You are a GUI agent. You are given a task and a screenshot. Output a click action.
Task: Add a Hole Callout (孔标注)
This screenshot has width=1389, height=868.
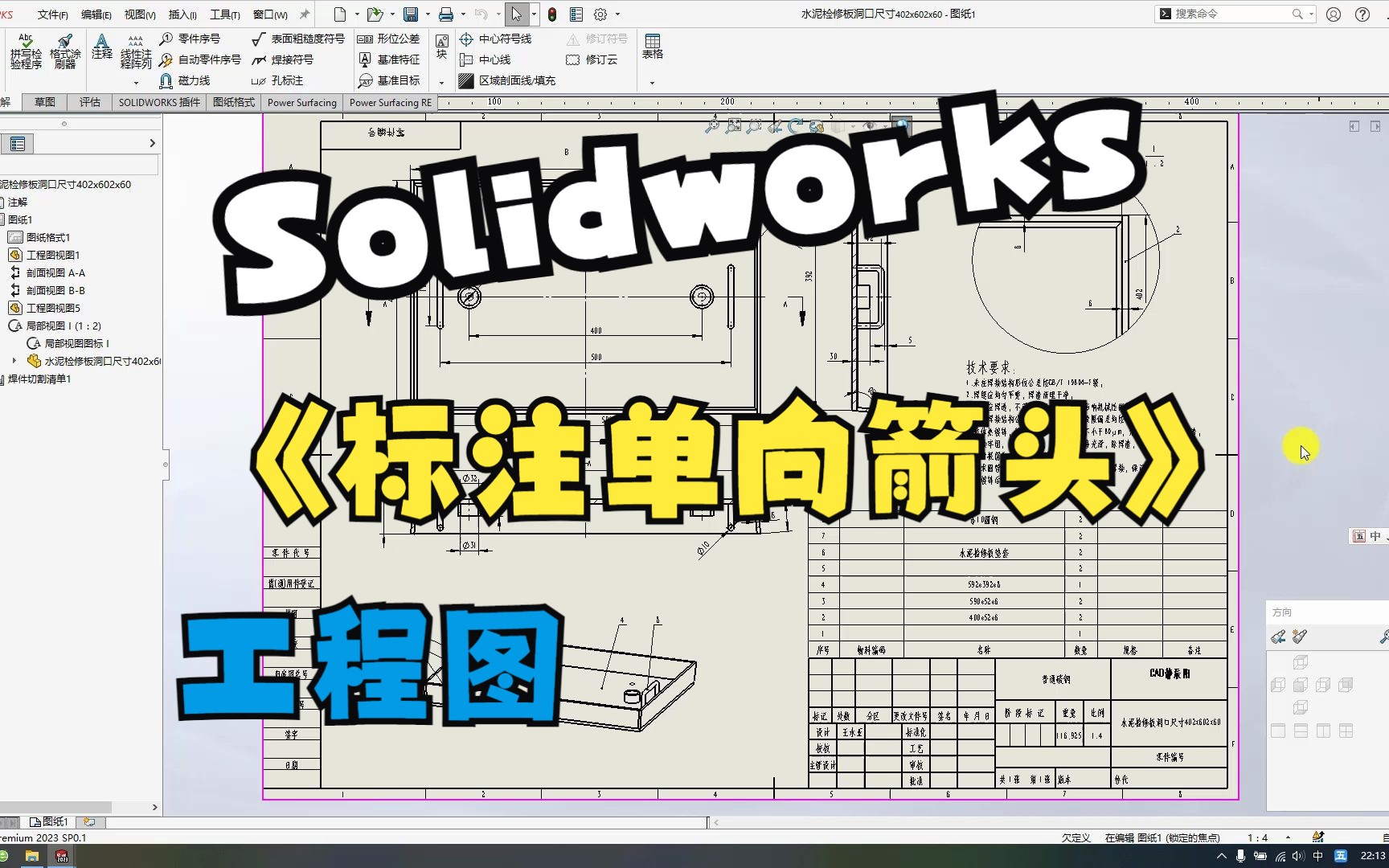tap(277, 80)
